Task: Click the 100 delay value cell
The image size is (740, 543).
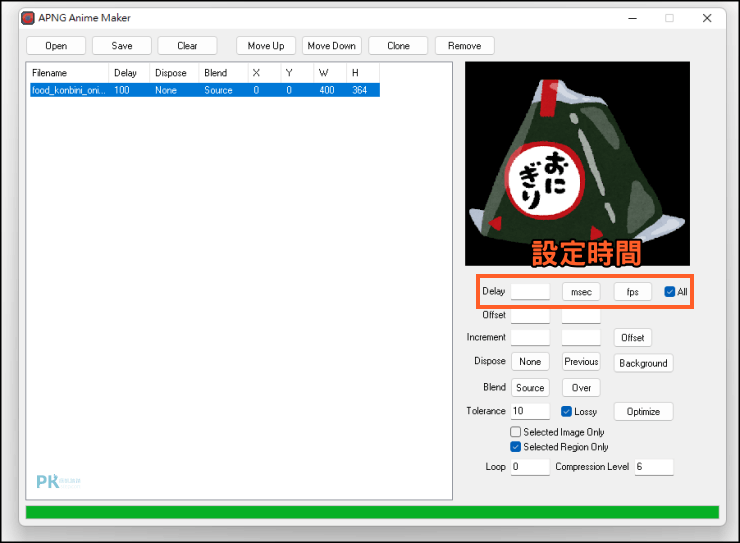Action: pos(122,90)
